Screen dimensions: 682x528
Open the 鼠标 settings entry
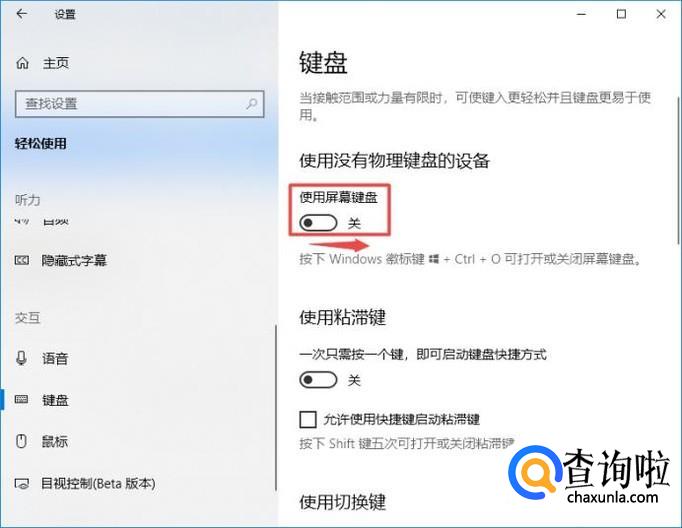[x=55, y=441]
